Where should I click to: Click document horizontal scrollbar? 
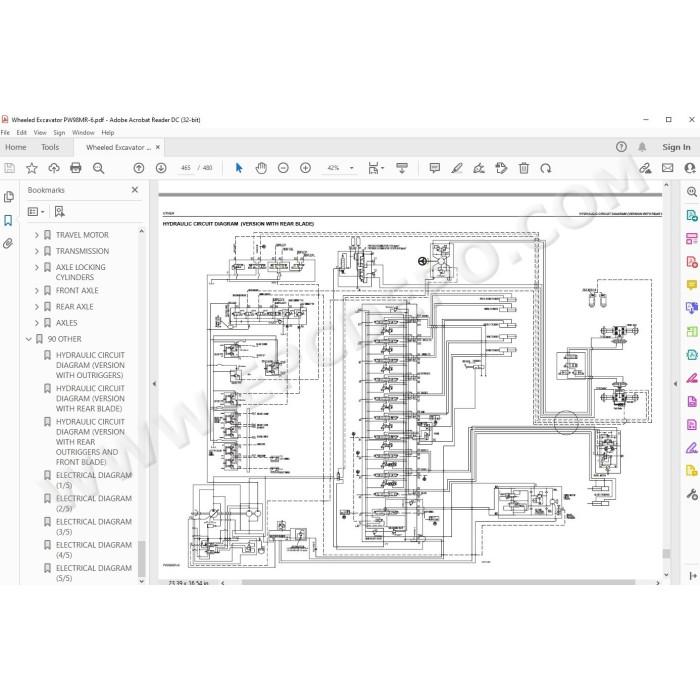click(438, 583)
